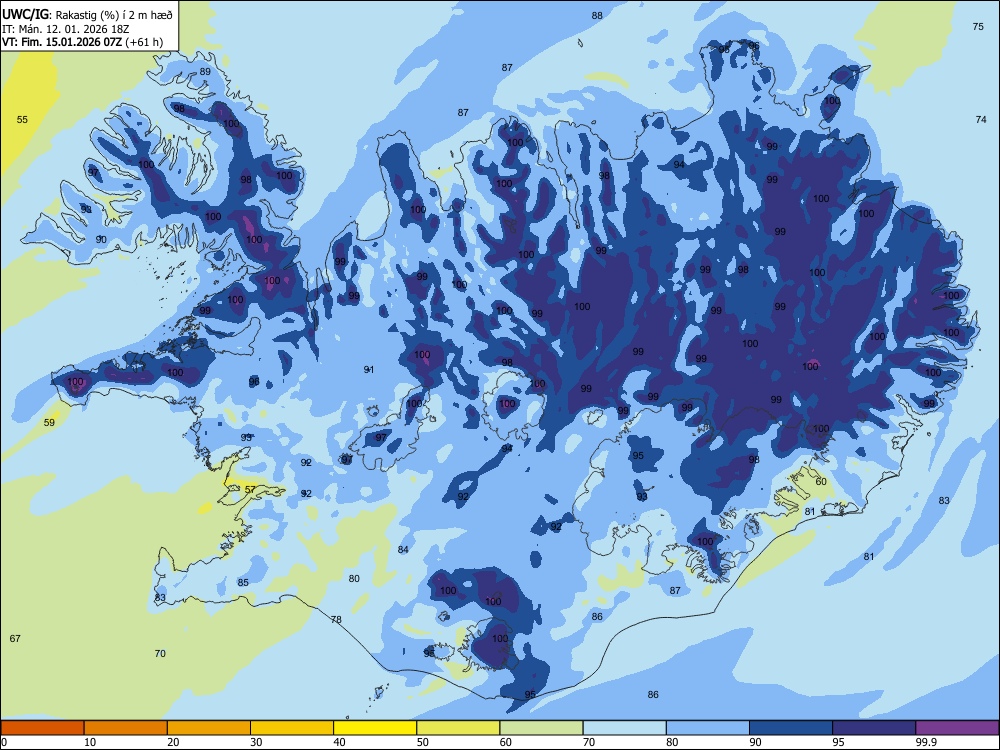The width and height of the screenshot is (1000, 750).
Task: Click the medium blue 80–90 legend swatch
Action: [708, 728]
